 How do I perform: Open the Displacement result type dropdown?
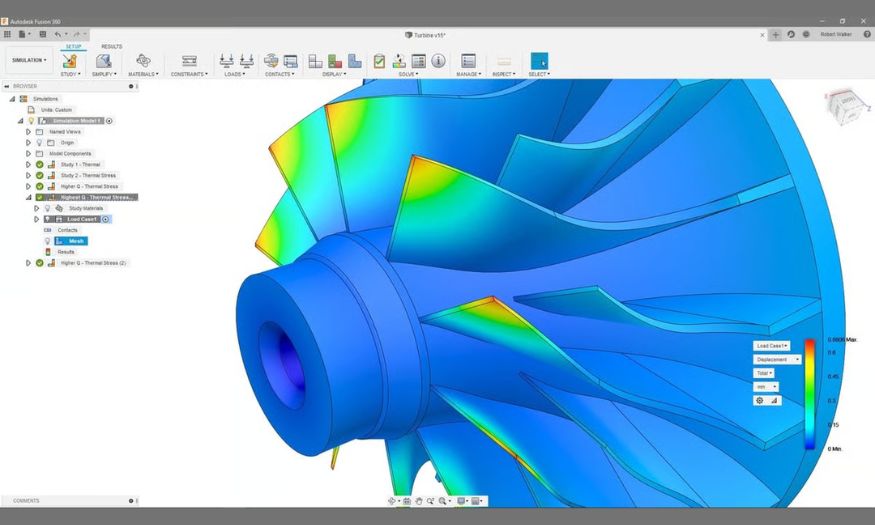click(777, 359)
